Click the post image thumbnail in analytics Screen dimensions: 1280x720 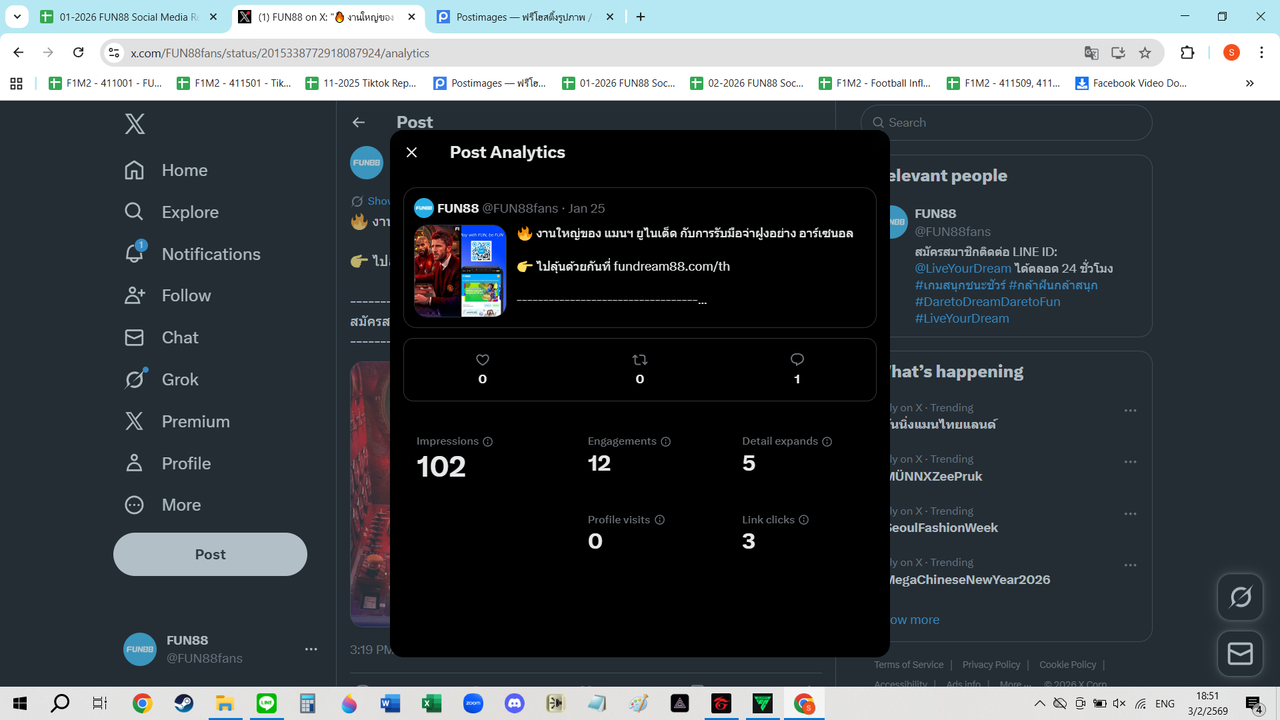tap(460, 271)
